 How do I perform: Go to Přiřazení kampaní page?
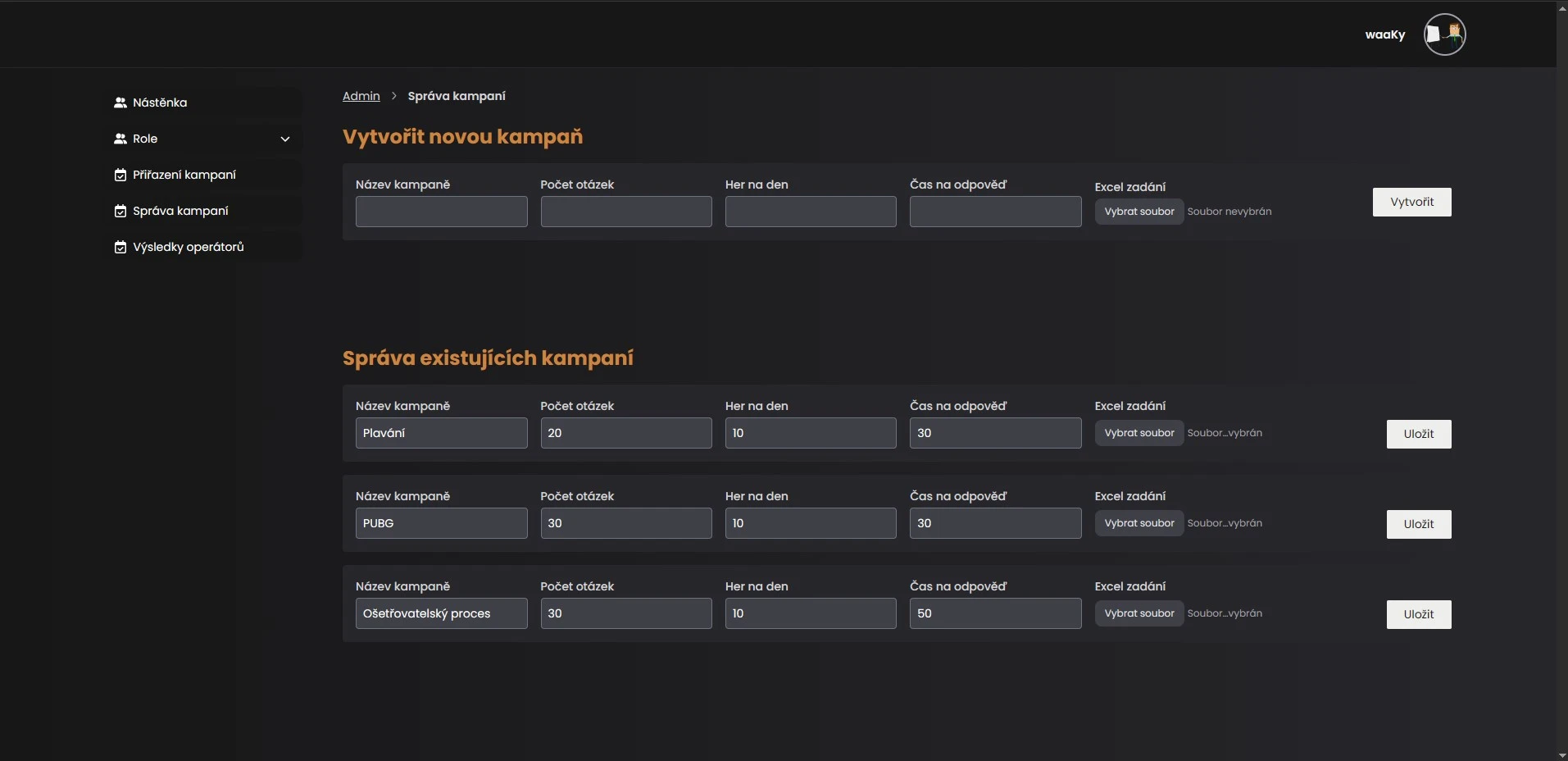coord(184,175)
